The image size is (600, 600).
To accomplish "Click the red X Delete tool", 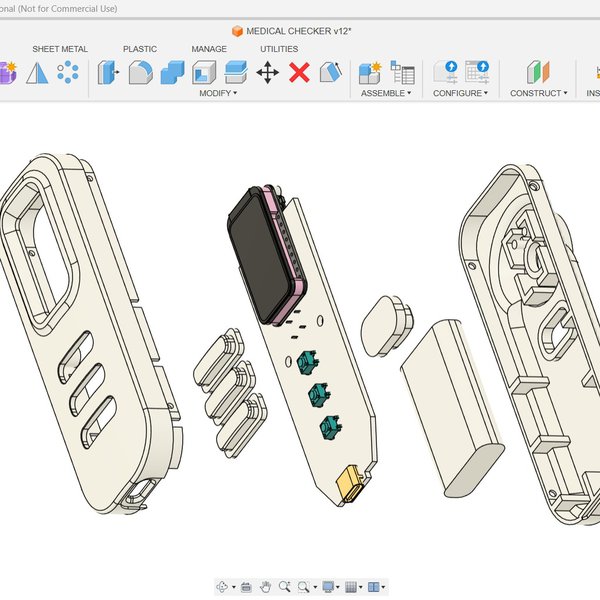I will point(299,72).
